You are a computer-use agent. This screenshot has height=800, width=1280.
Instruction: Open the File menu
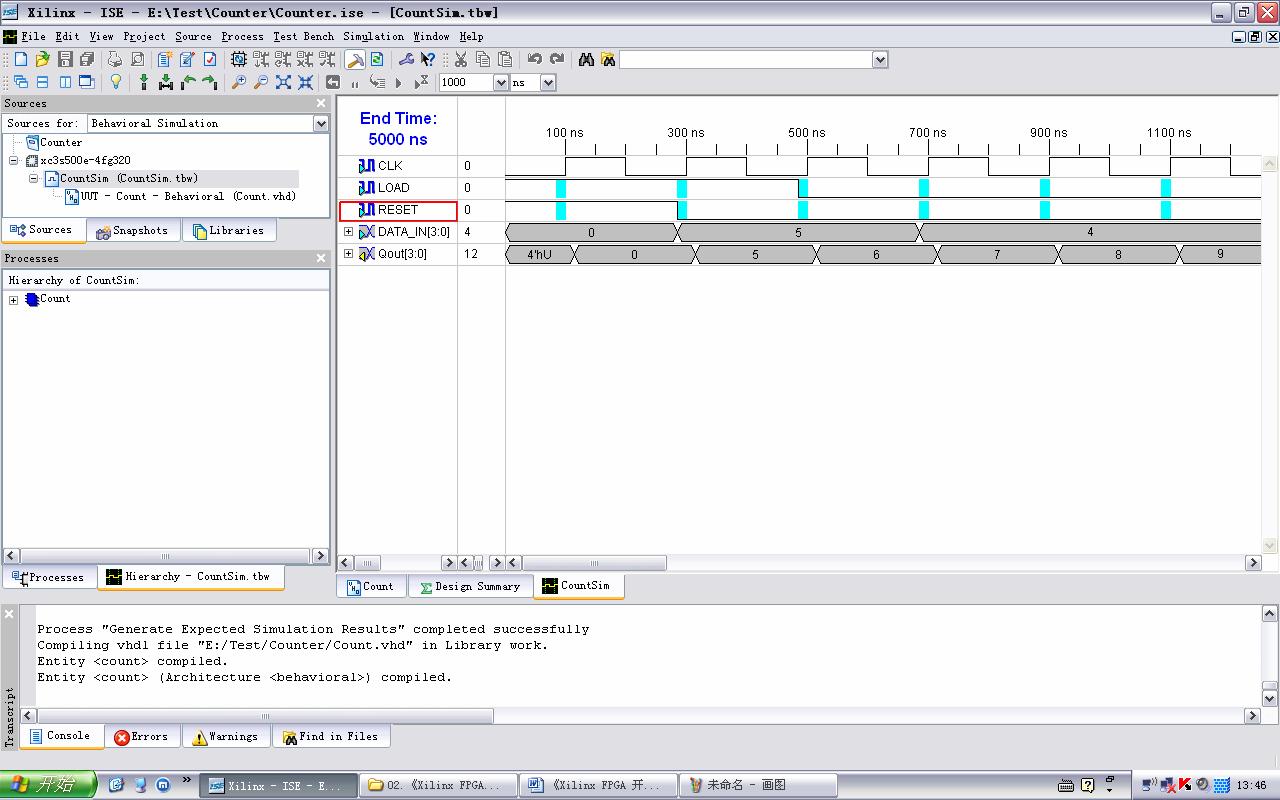click(x=34, y=37)
